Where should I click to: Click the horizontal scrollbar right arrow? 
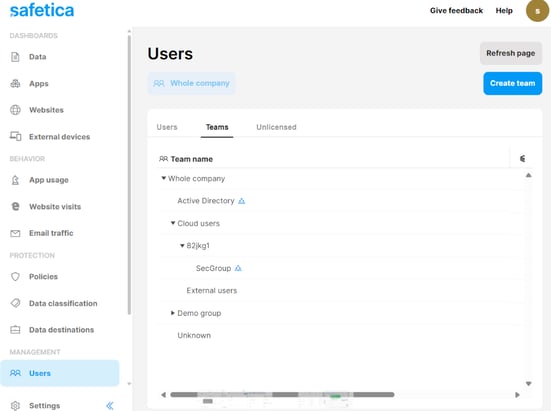[x=517, y=395]
